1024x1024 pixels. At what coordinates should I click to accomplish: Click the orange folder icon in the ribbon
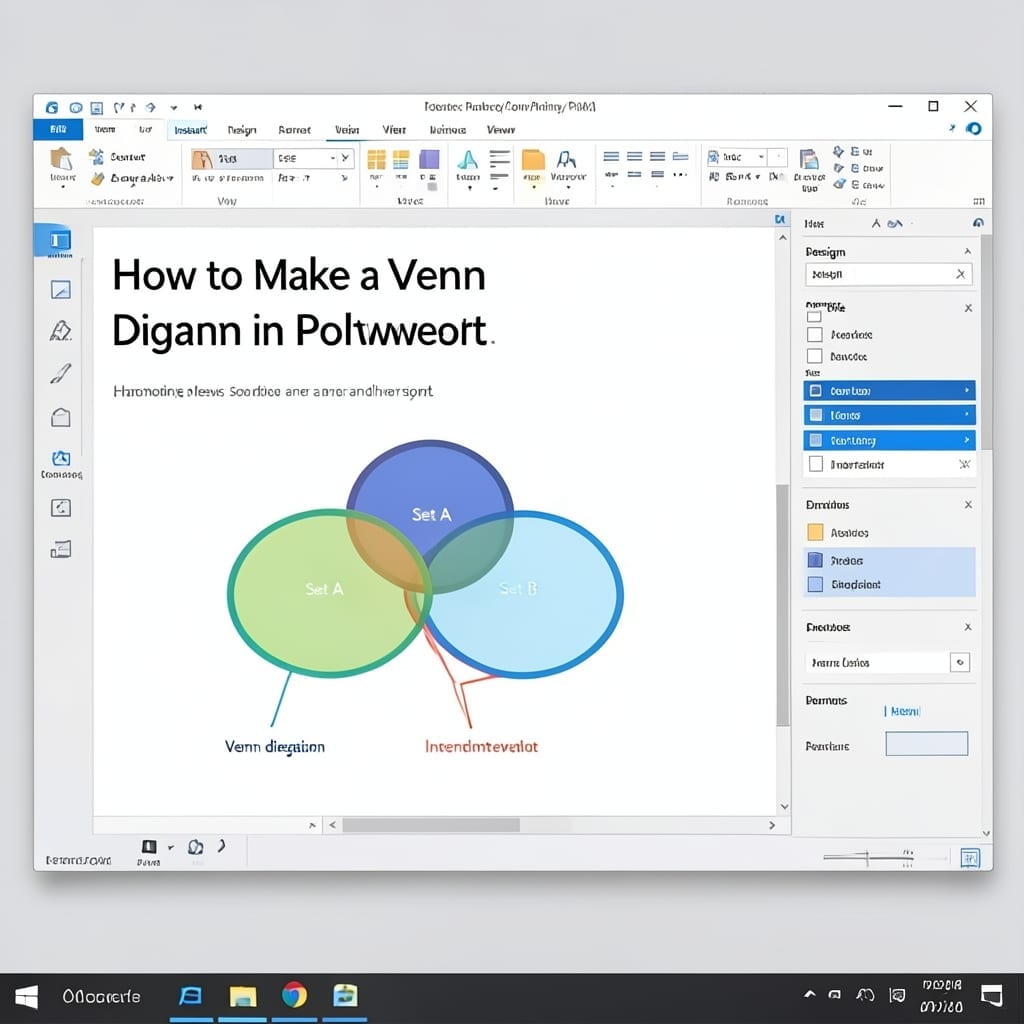pyautogui.click(x=533, y=160)
